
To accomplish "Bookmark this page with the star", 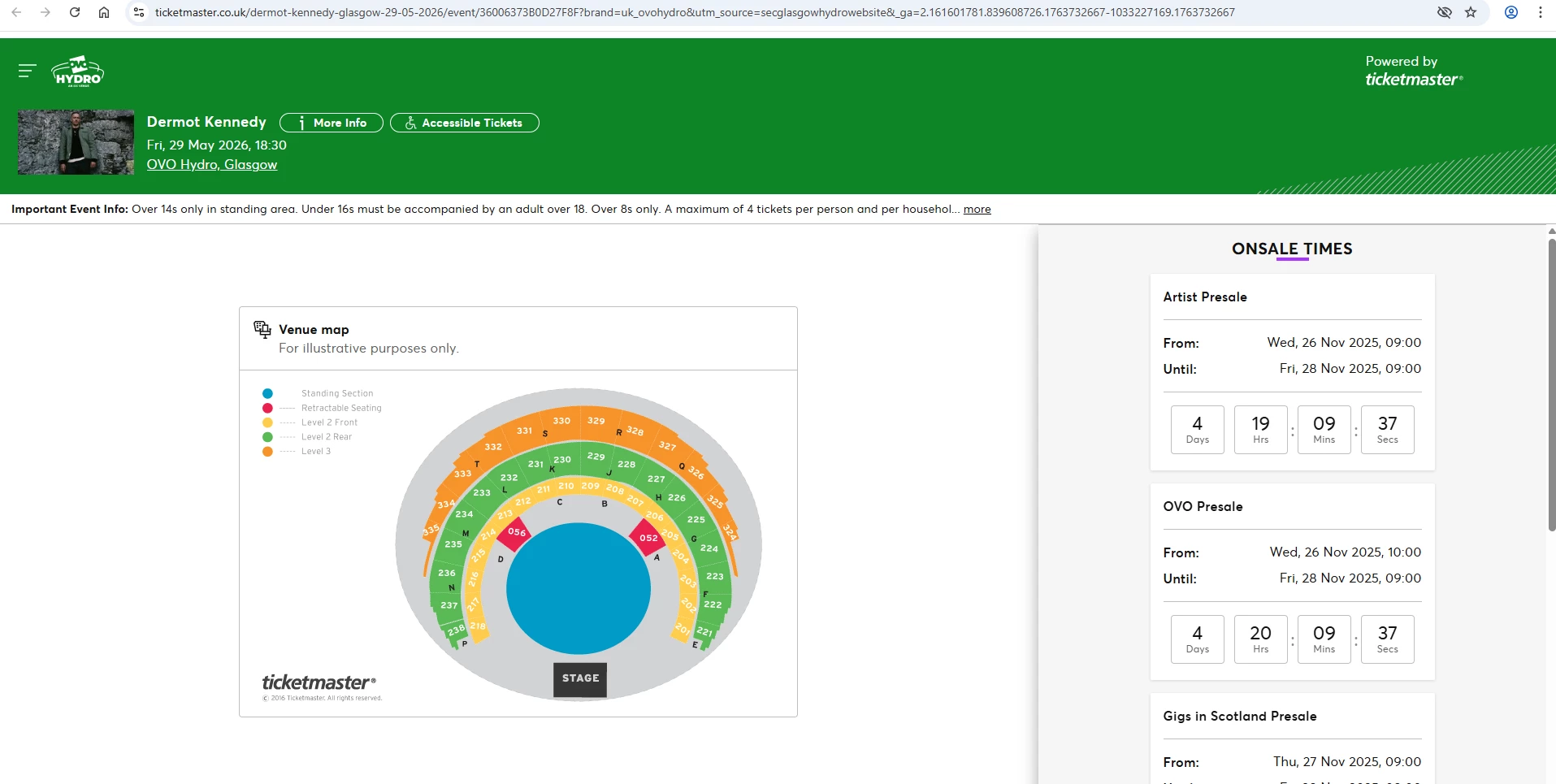I will coord(1471,12).
